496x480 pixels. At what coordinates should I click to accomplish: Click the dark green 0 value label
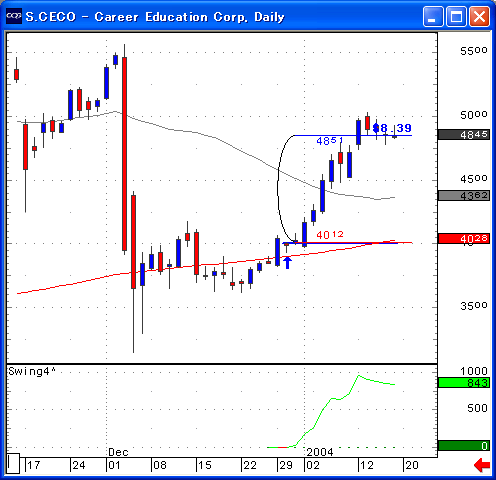tap(464, 445)
